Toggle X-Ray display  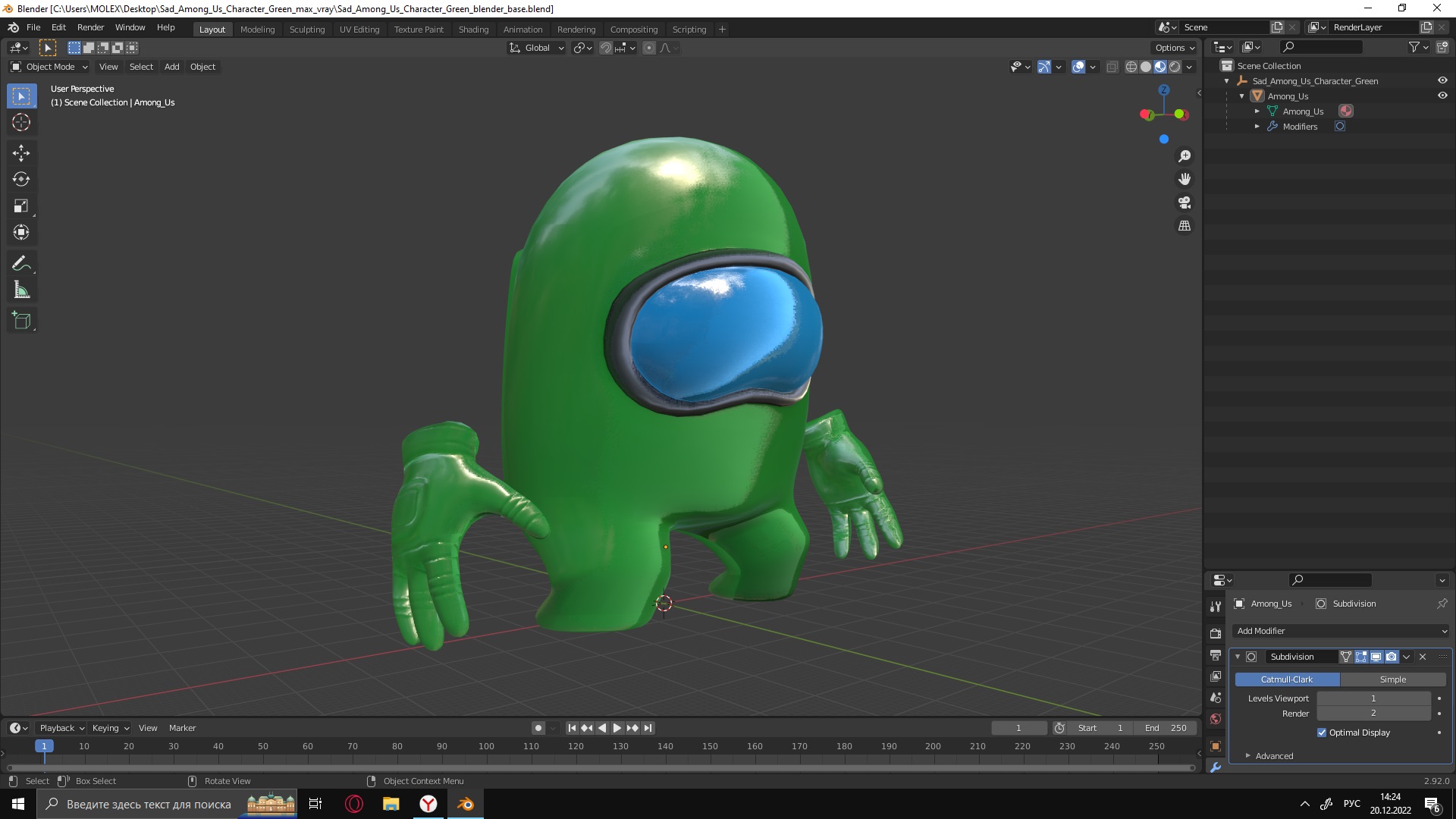[1112, 67]
